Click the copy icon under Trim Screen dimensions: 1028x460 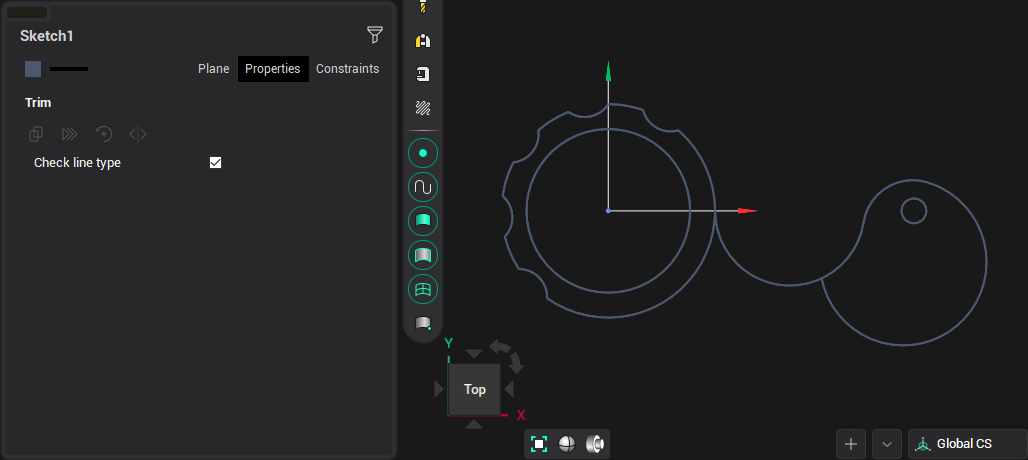[x=36, y=134]
